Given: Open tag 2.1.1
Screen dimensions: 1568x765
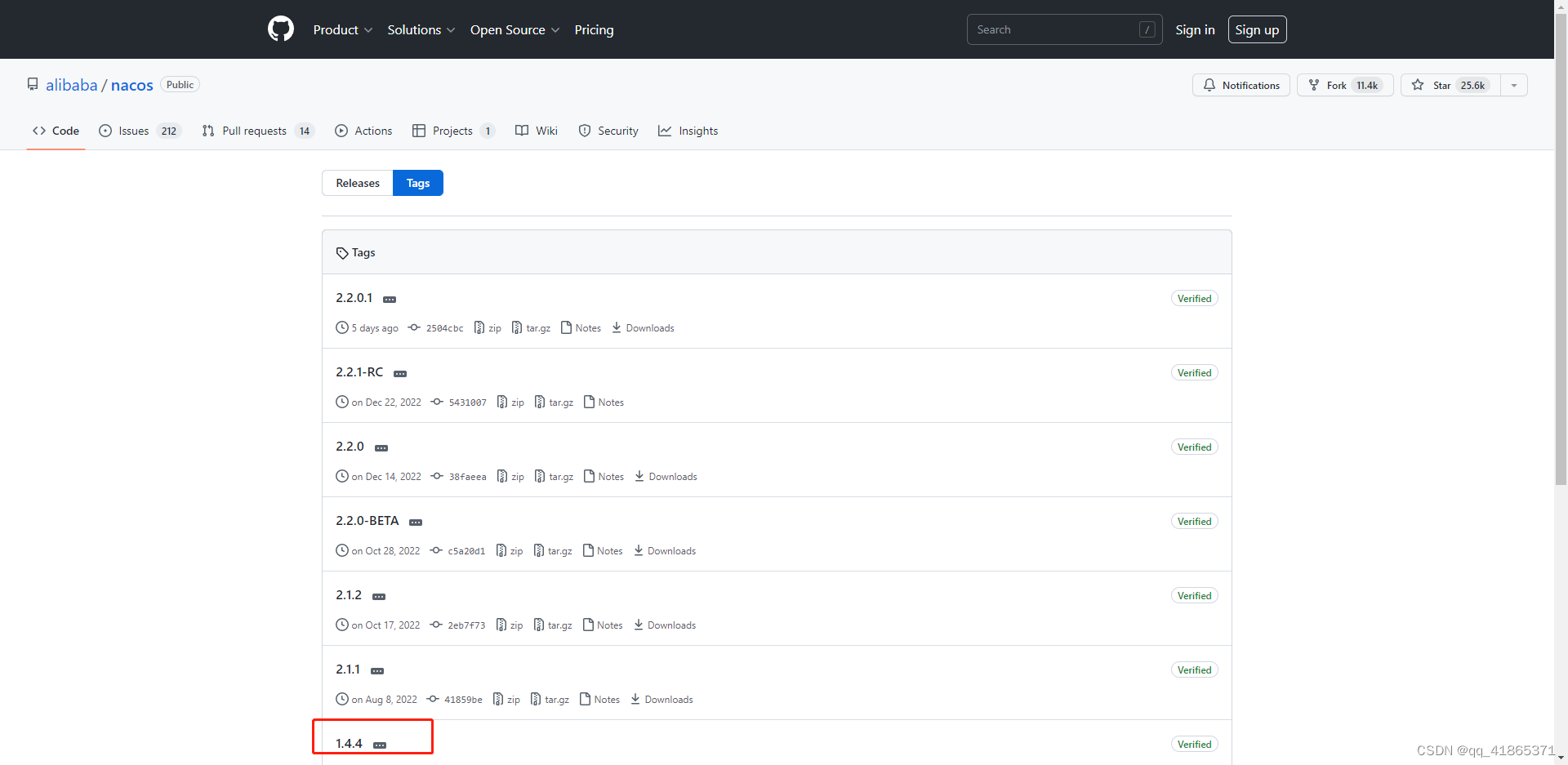Looking at the screenshot, I should [348, 669].
